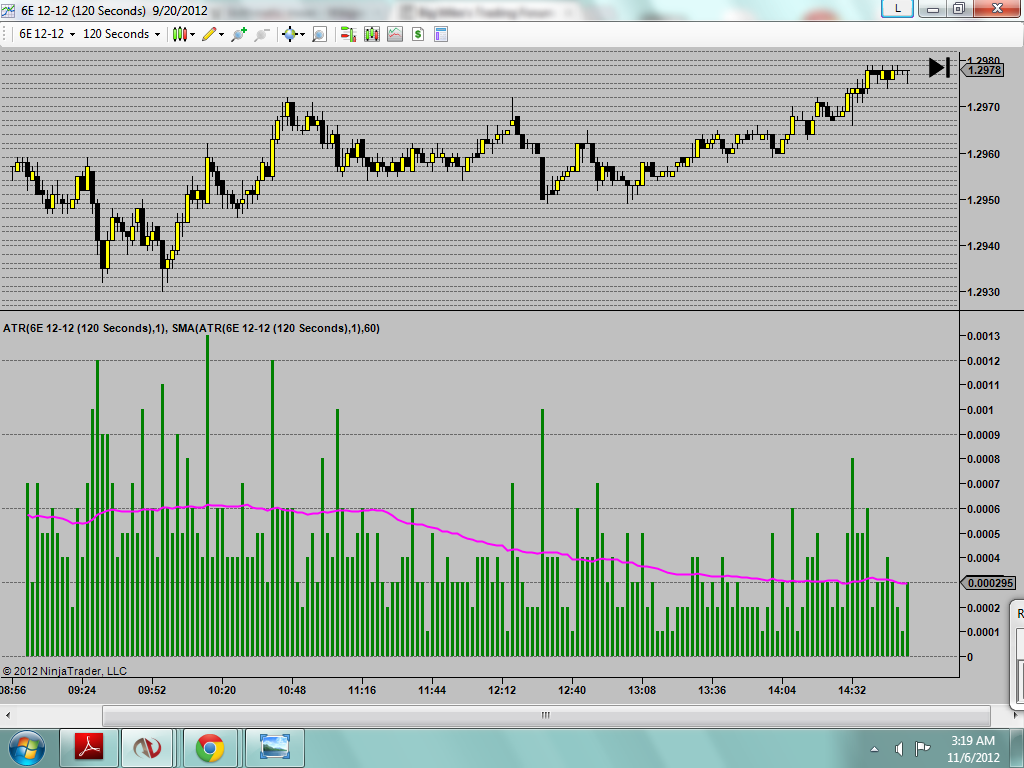Click the zoom out magnifier icon
The image size is (1024, 768).
point(262,34)
